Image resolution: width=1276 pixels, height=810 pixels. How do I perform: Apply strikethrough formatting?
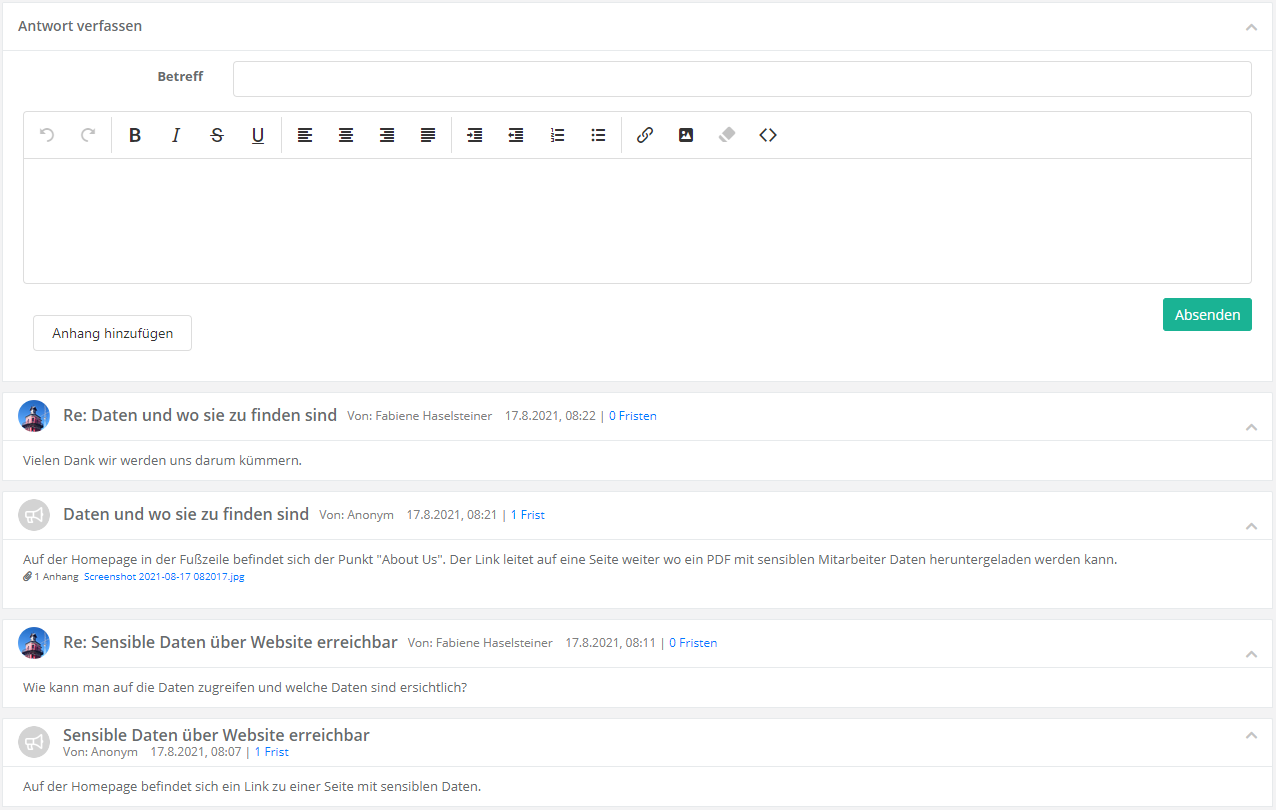tap(217, 135)
